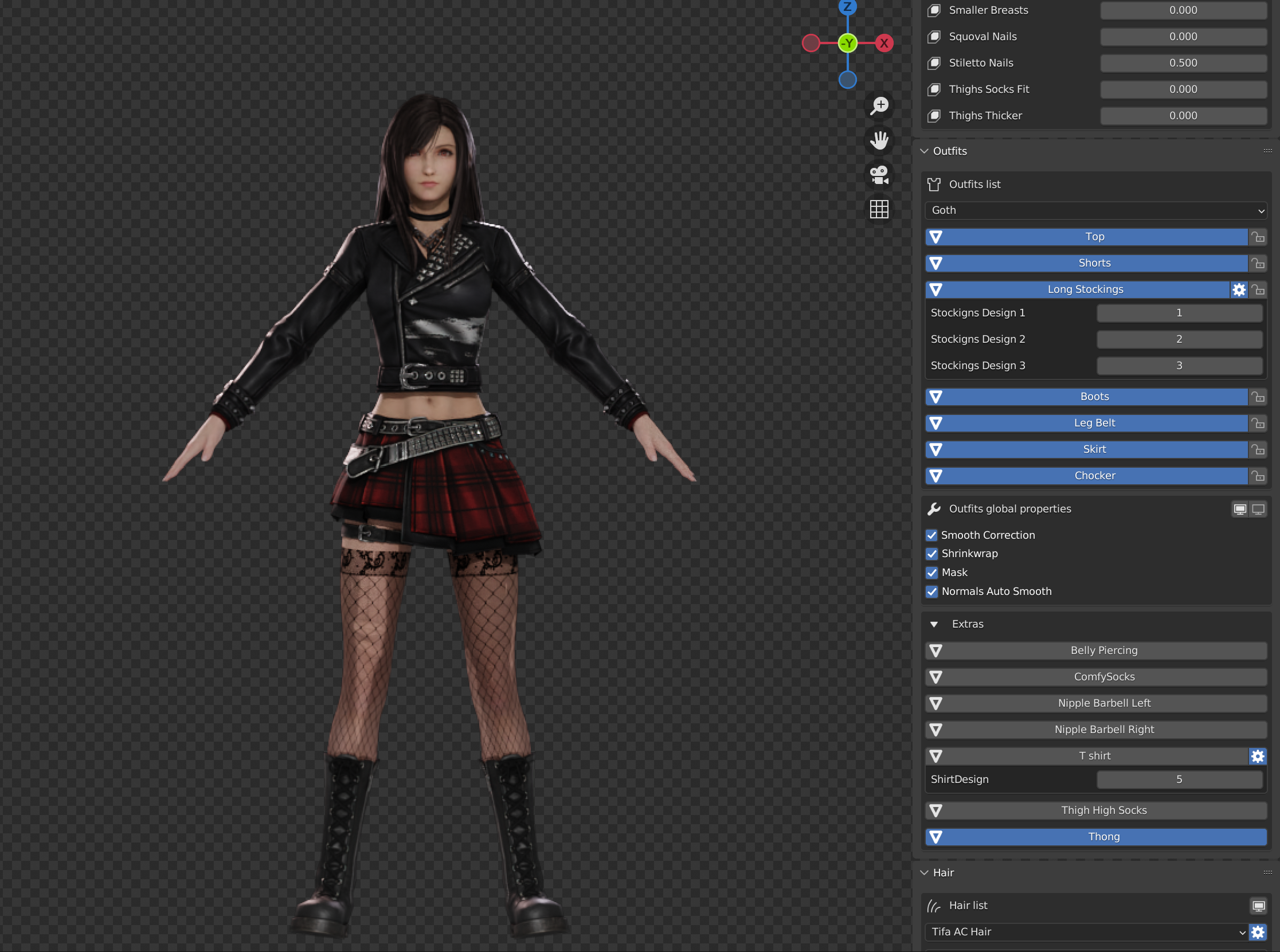
Task: Toggle the lock on the Skirt outfit
Action: click(1258, 449)
